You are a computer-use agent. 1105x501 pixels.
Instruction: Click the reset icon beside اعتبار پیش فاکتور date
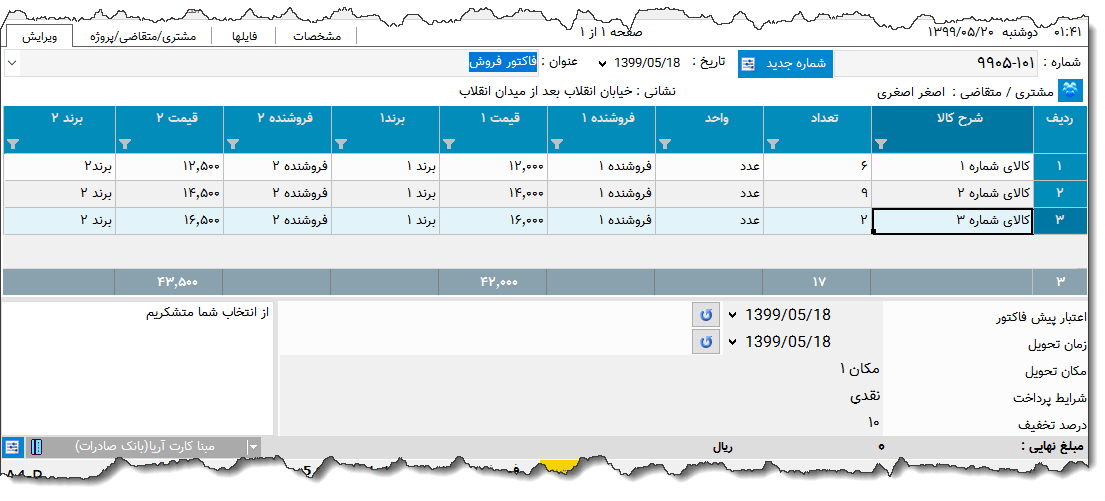[706, 315]
